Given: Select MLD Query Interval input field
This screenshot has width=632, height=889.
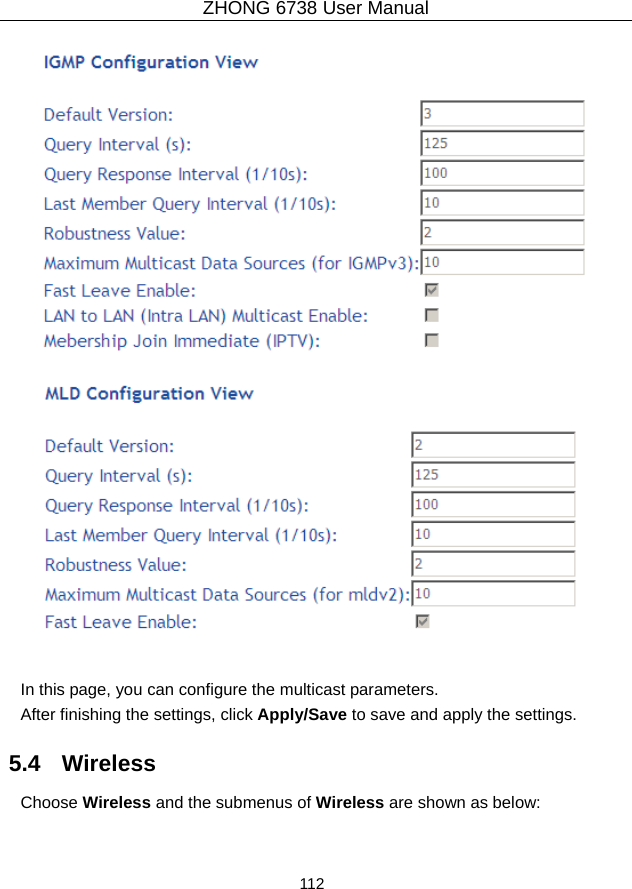Looking at the screenshot, I should point(494,475).
